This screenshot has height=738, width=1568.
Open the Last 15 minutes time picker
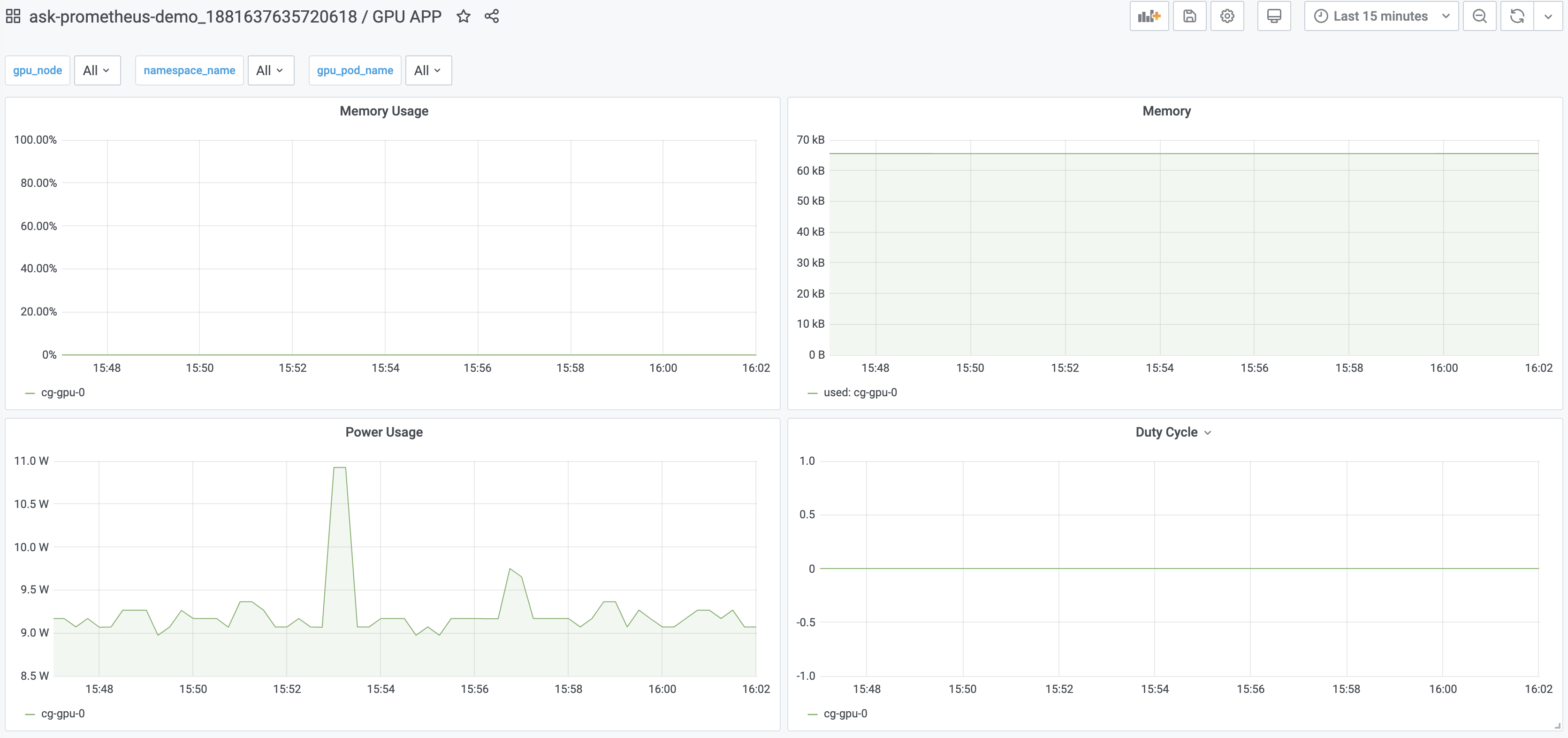(1381, 16)
